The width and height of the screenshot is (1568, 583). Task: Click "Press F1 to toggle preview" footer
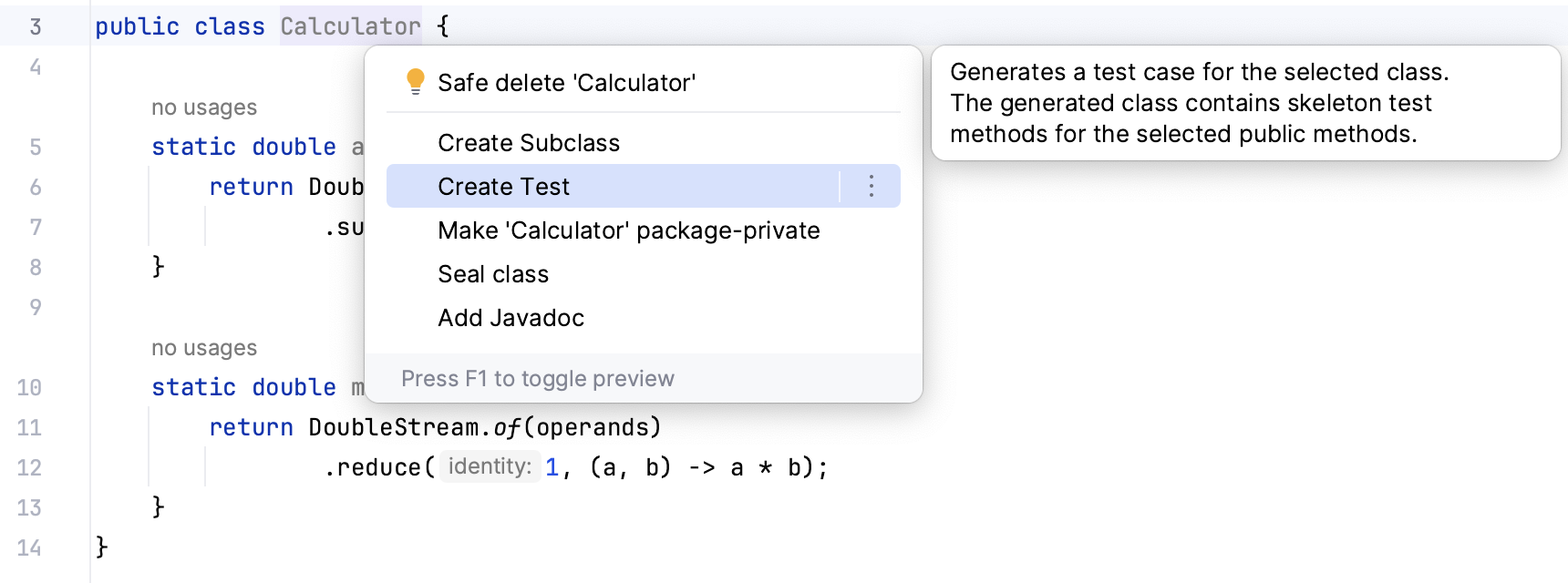point(537,378)
